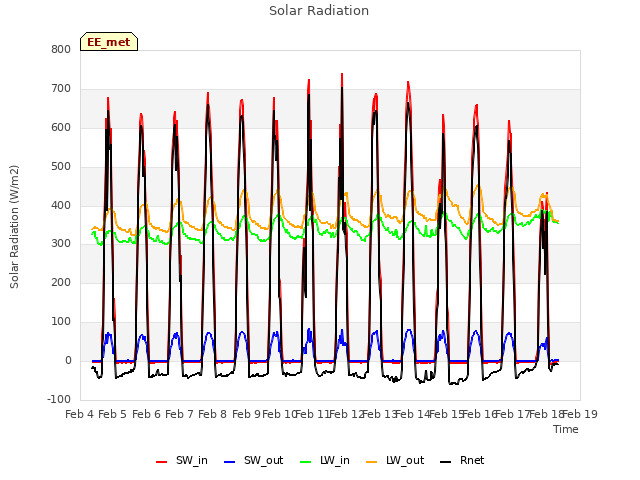The width and height of the screenshot is (640, 480).
Task: Click the 800 y-axis tick label
Action: 61,49
